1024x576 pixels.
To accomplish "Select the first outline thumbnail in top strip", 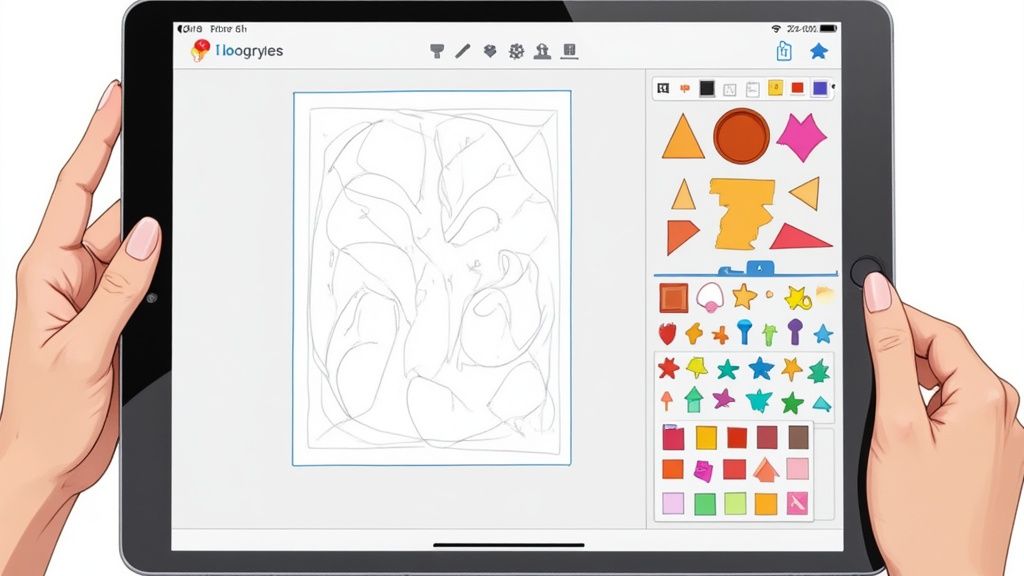I will pyautogui.click(x=729, y=89).
